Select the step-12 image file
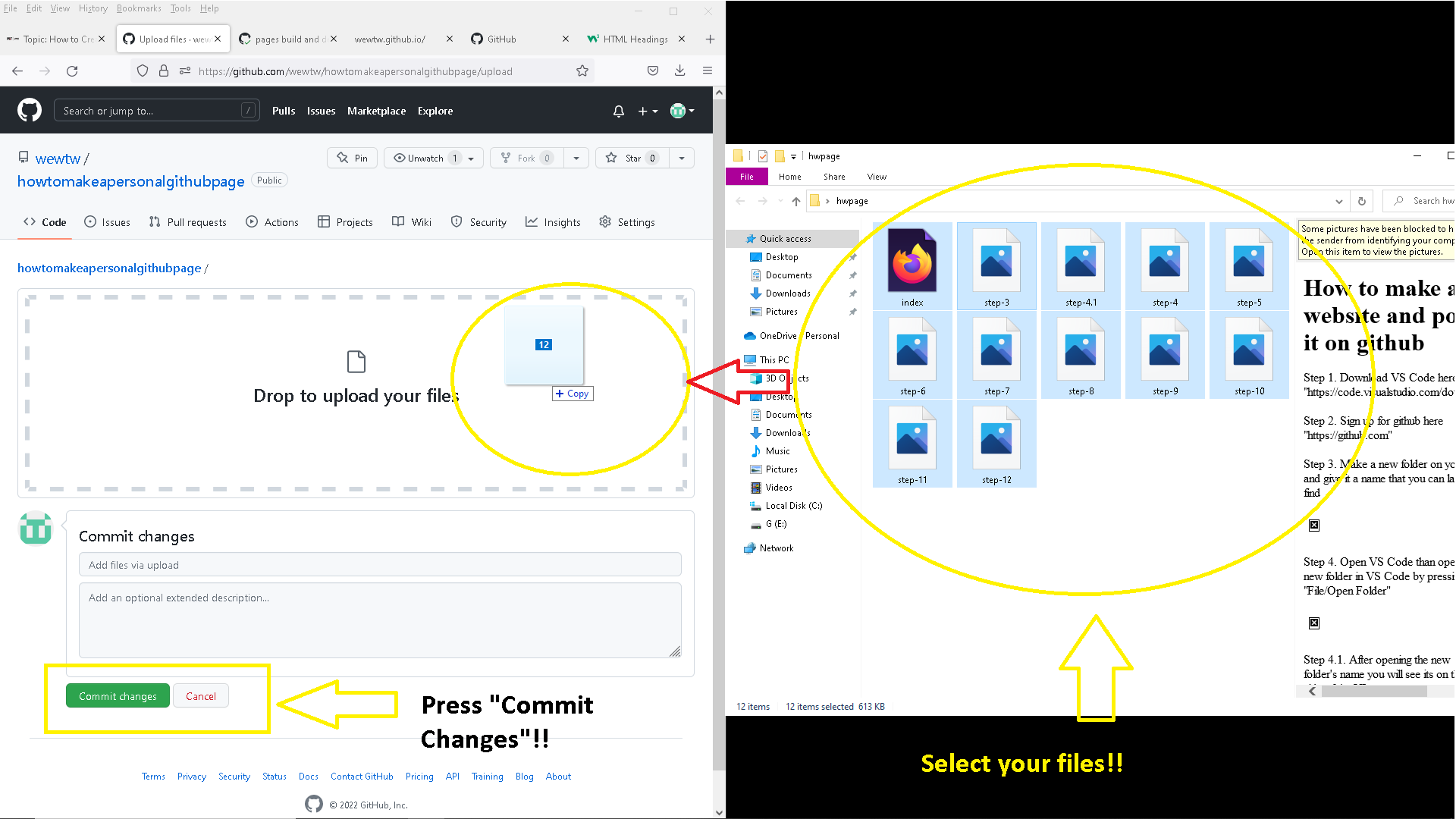 pyautogui.click(x=996, y=444)
